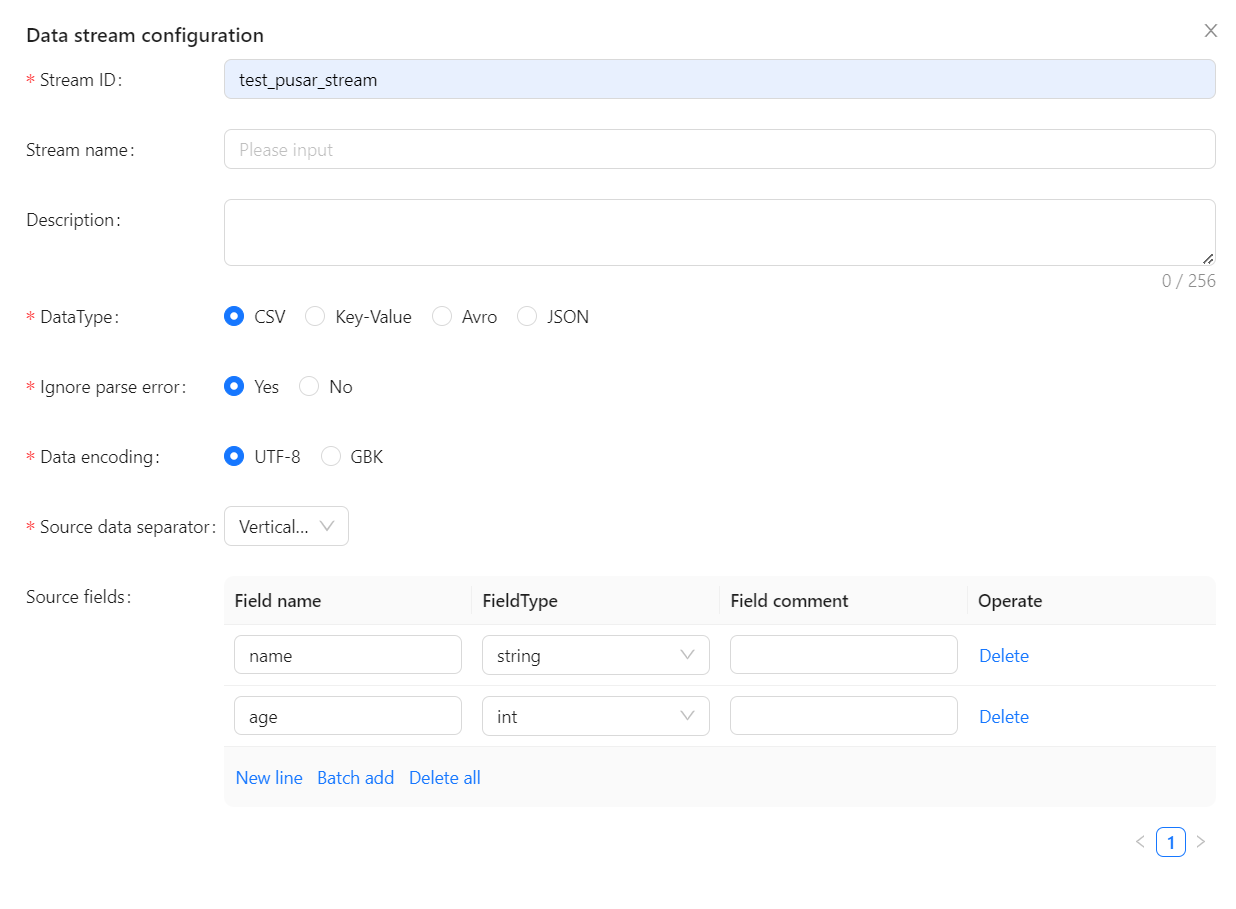Add a New line to source fields

[269, 778]
